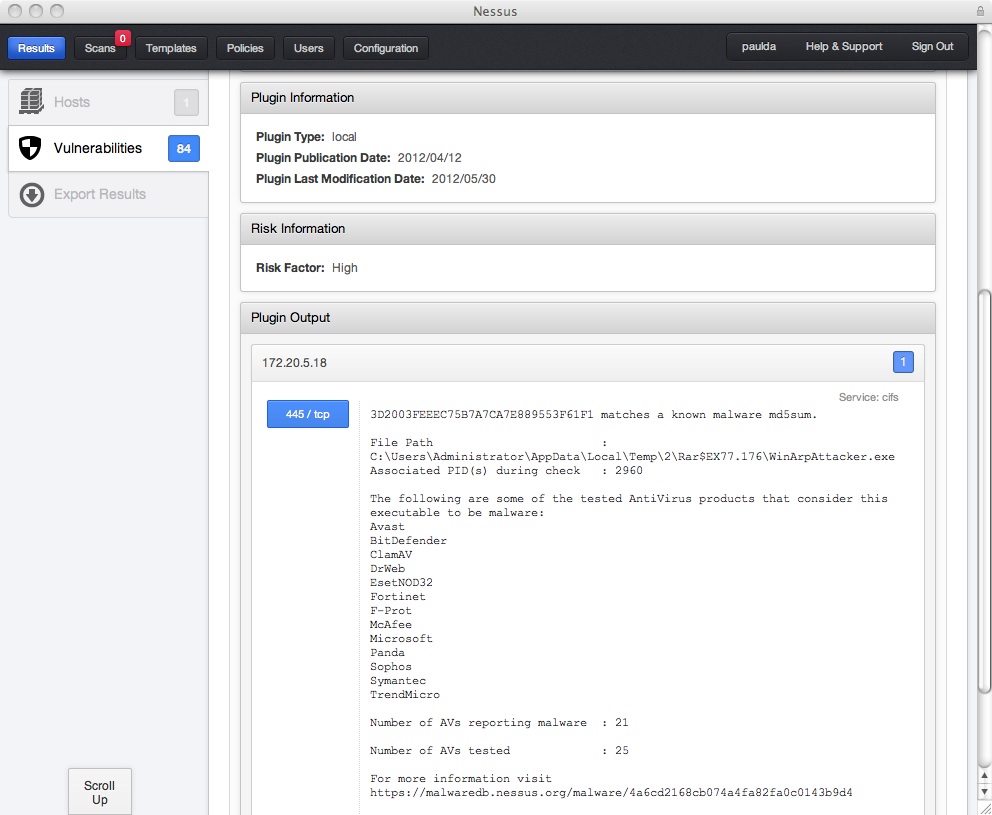The width and height of the screenshot is (992, 815).
Task: Click TrendMicro in the AntiVirus list
Action: point(405,694)
